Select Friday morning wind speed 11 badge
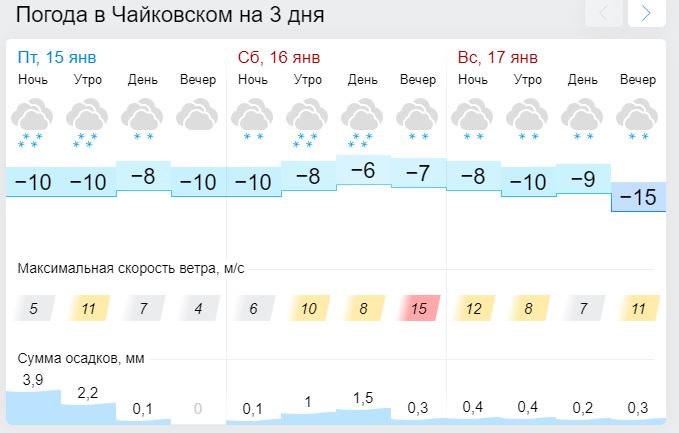The width and height of the screenshot is (679, 433). (x=88, y=308)
